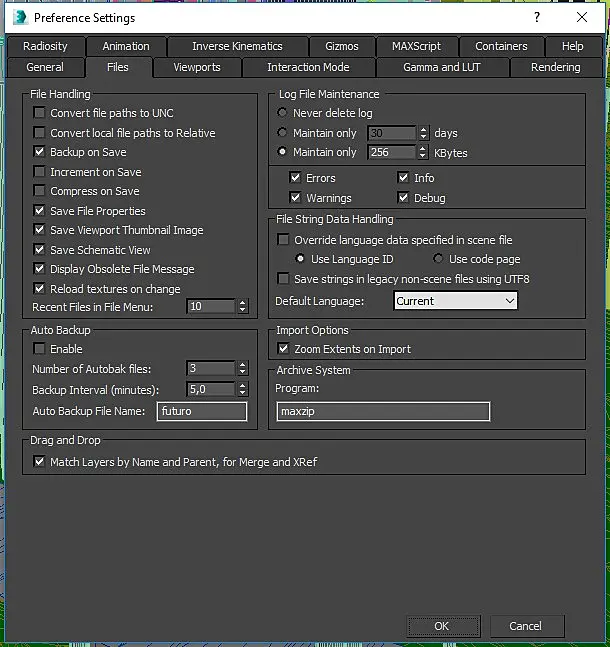
Task: Select Maintain only days radio button
Action: 282,132
